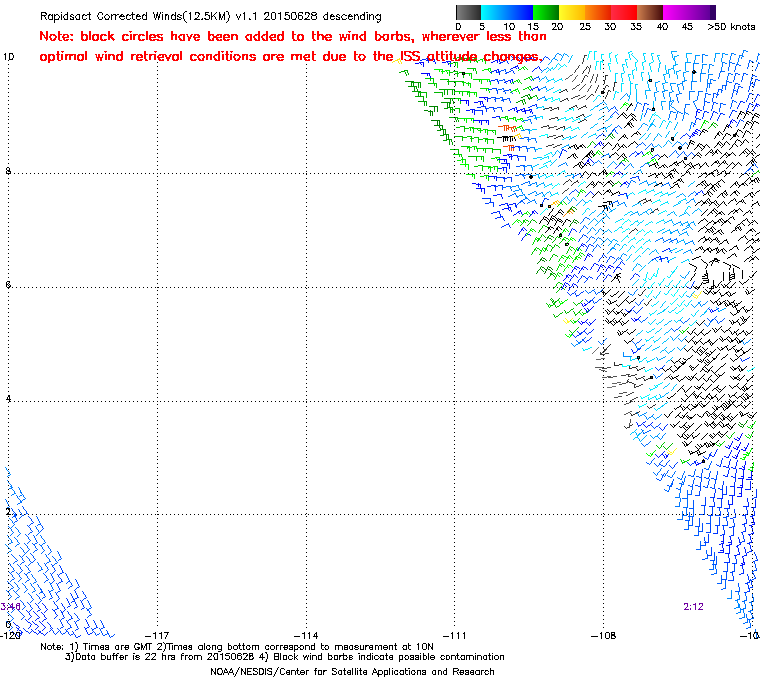Screen dimensions: 760x688
Task: Select the legend's '20' knots label
Action: tap(557, 27)
